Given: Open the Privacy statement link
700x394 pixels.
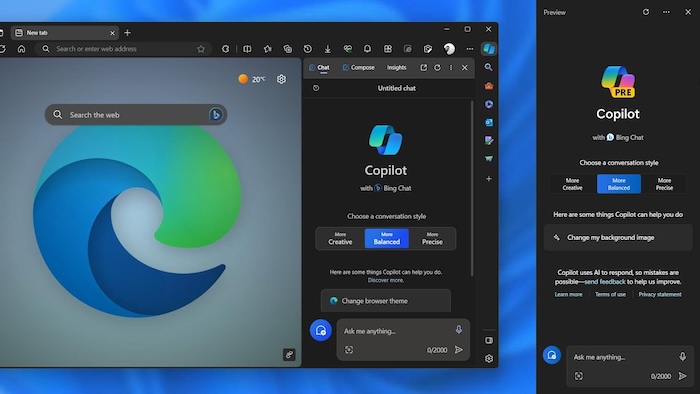Looking at the screenshot, I should pos(660,294).
